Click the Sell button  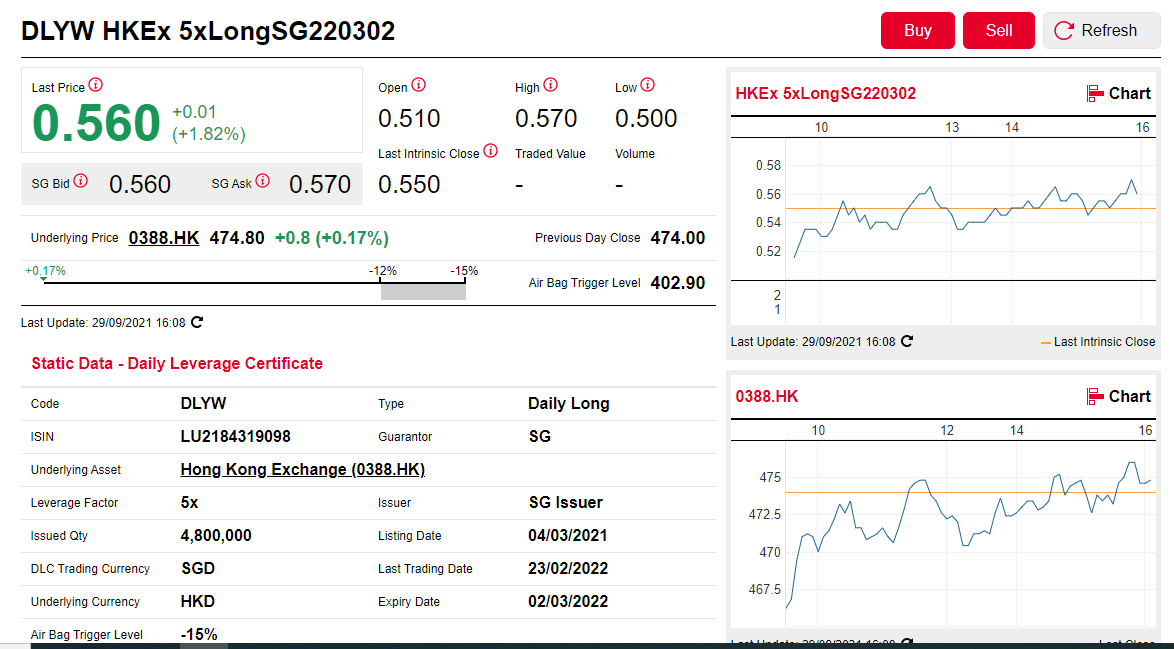[999, 31]
